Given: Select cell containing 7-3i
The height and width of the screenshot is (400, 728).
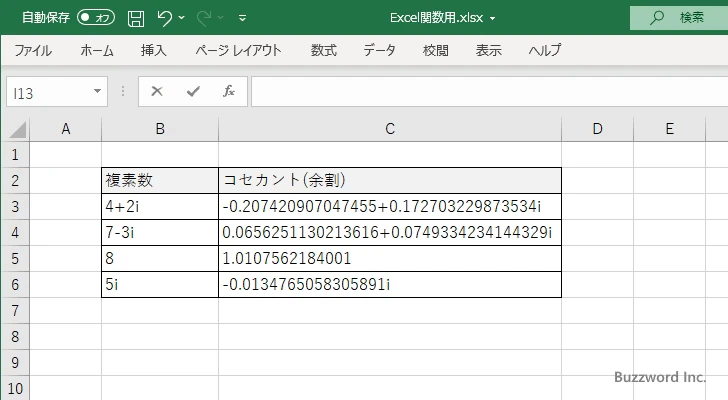Looking at the screenshot, I should pyautogui.click(x=160, y=232).
